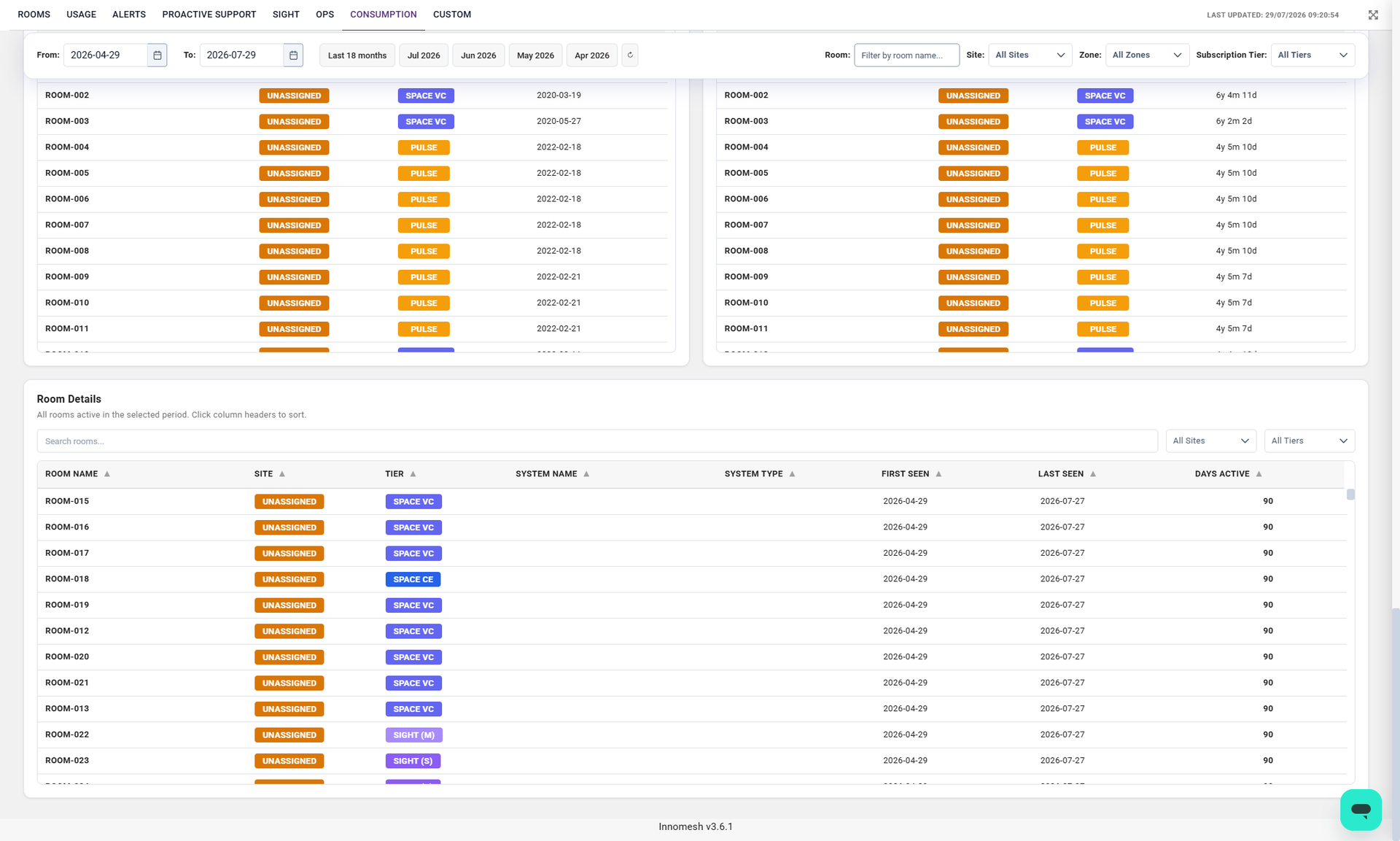Open the From date calendar picker

[x=157, y=55]
